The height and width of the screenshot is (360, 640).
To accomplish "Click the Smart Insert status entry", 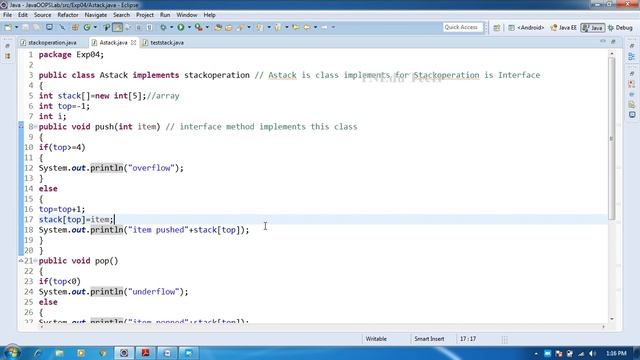I will pyautogui.click(x=429, y=339).
